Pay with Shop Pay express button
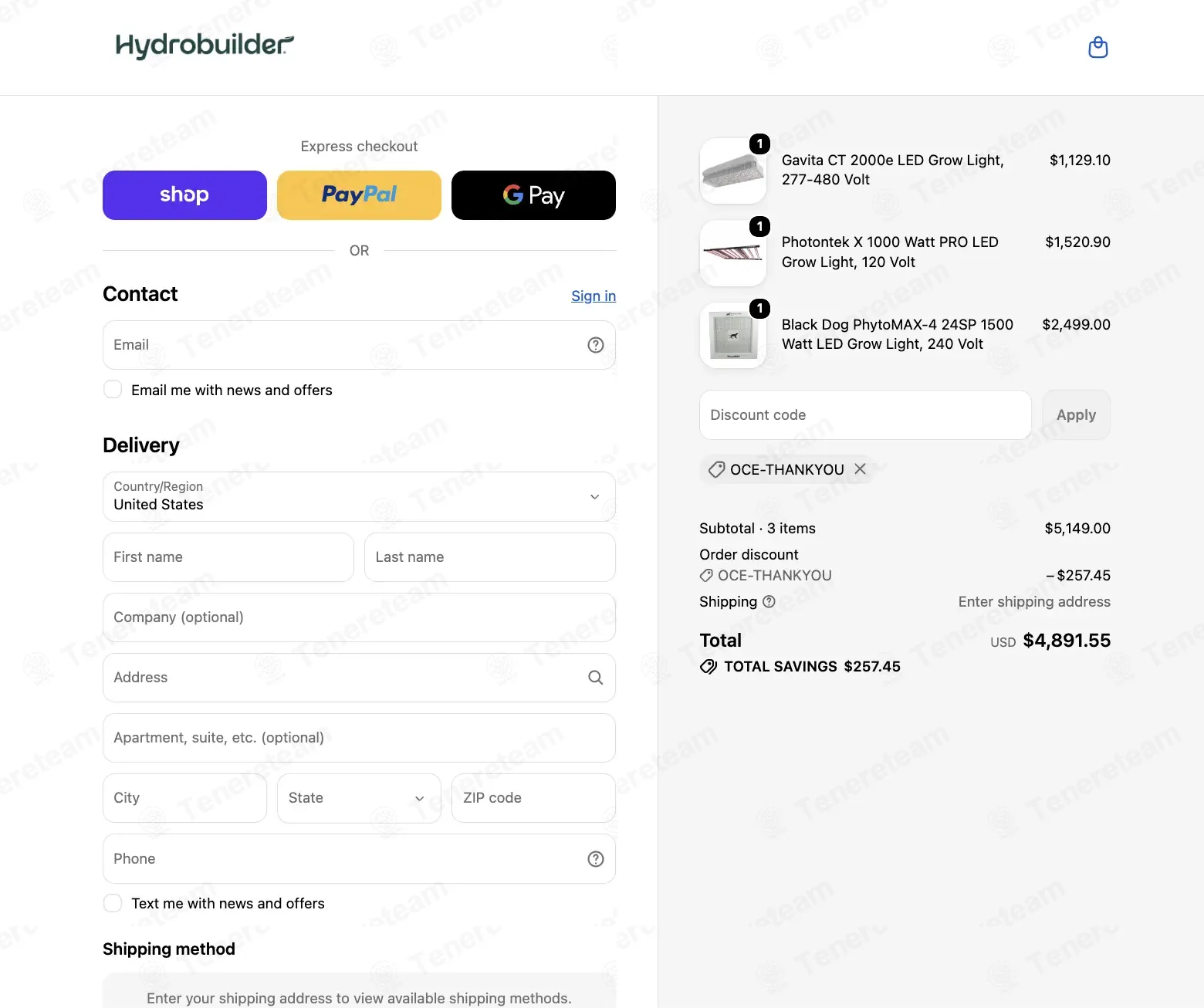 point(184,195)
